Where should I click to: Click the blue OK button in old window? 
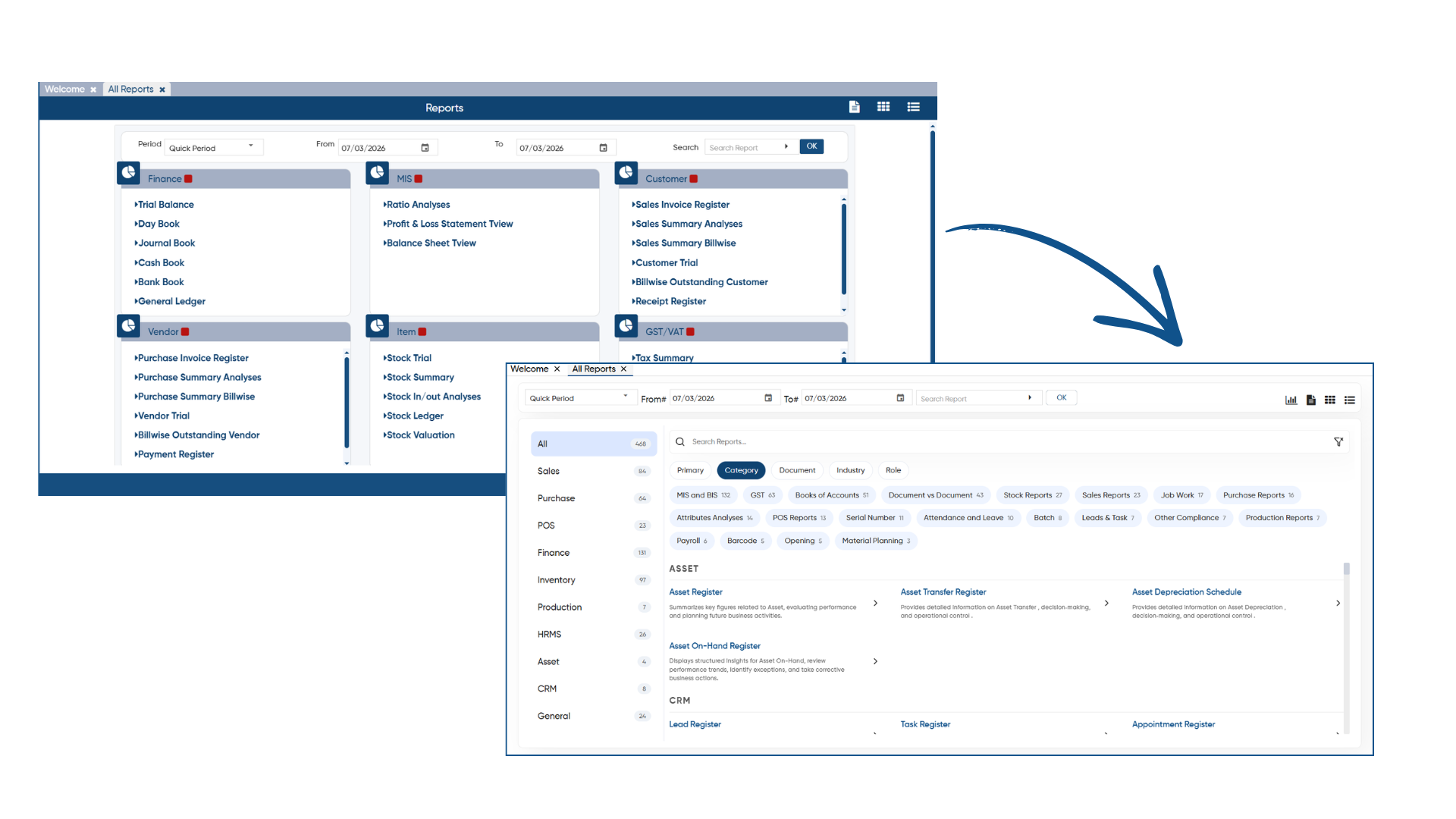[x=811, y=146]
